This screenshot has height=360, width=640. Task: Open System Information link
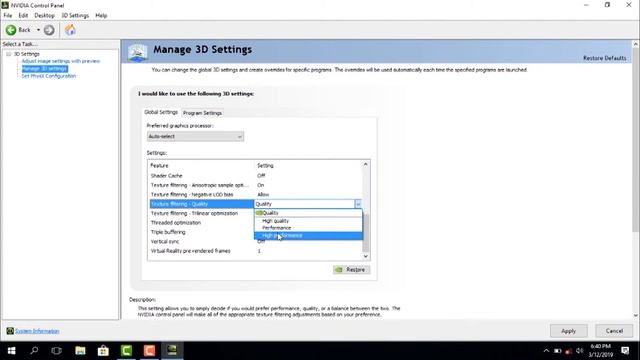click(x=37, y=331)
